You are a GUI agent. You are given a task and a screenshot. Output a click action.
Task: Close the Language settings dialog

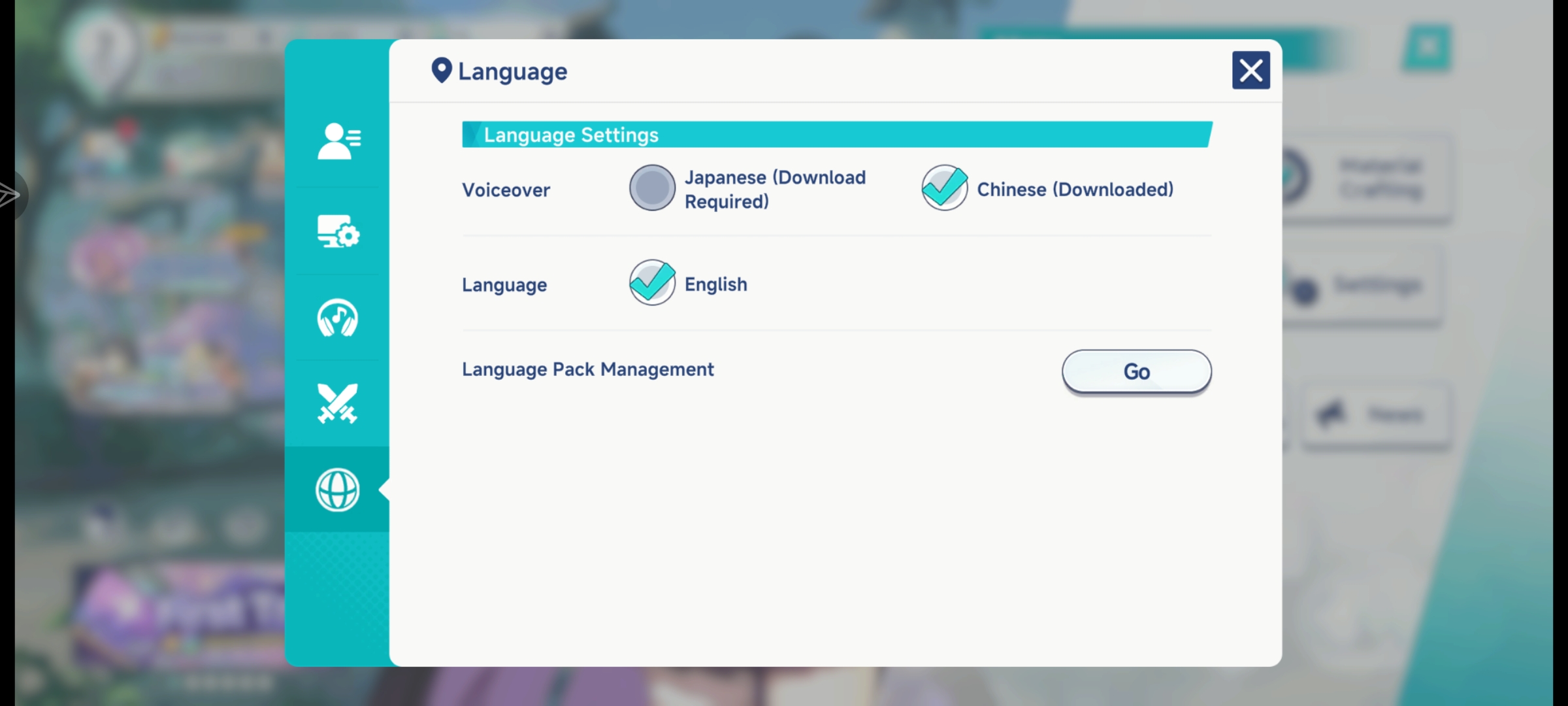pyautogui.click(x=1250, y=70)
